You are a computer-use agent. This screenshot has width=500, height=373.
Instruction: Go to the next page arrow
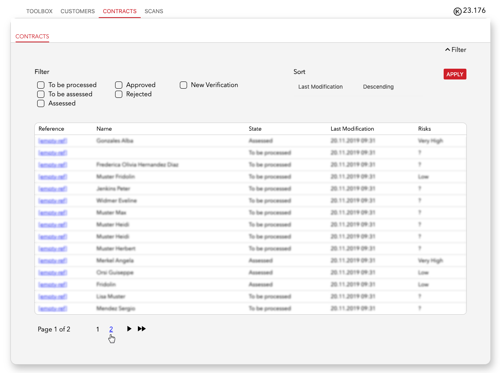pyautogui.click(x=129, y=329)
